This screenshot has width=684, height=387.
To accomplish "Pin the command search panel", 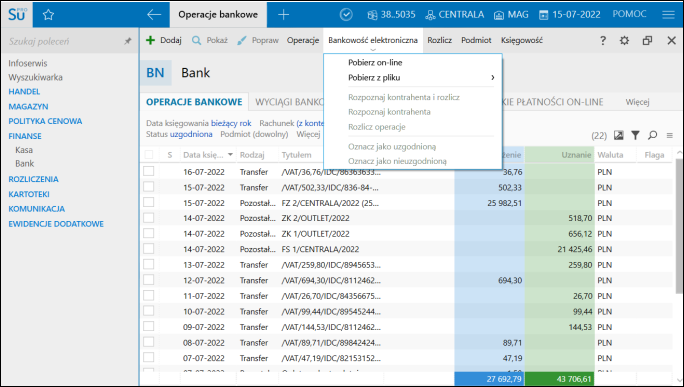I will pyautogui.click(x=127, y=41).
